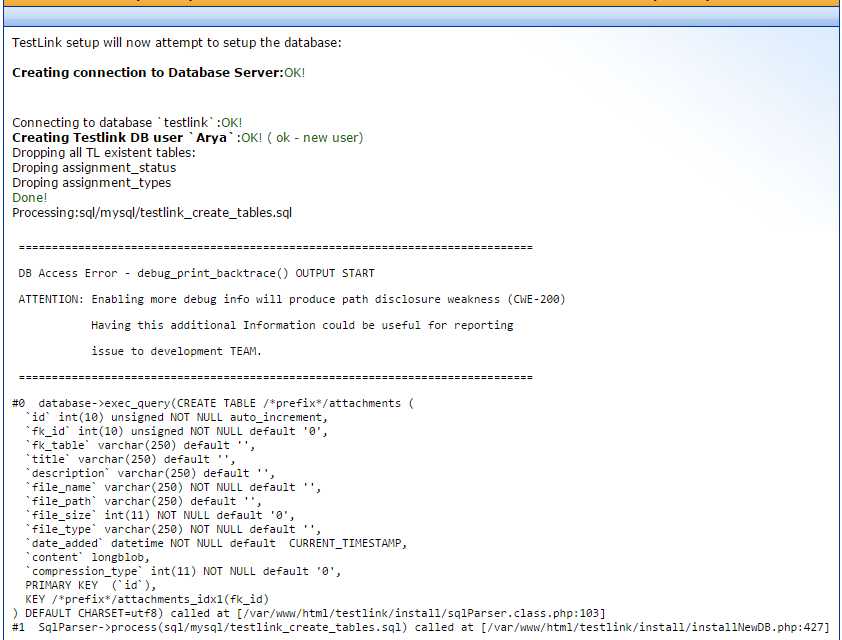Viewport: 842px width, 640px height.
Task: Click the green '( ok - new user)' status text
Action: coord(315,137)
